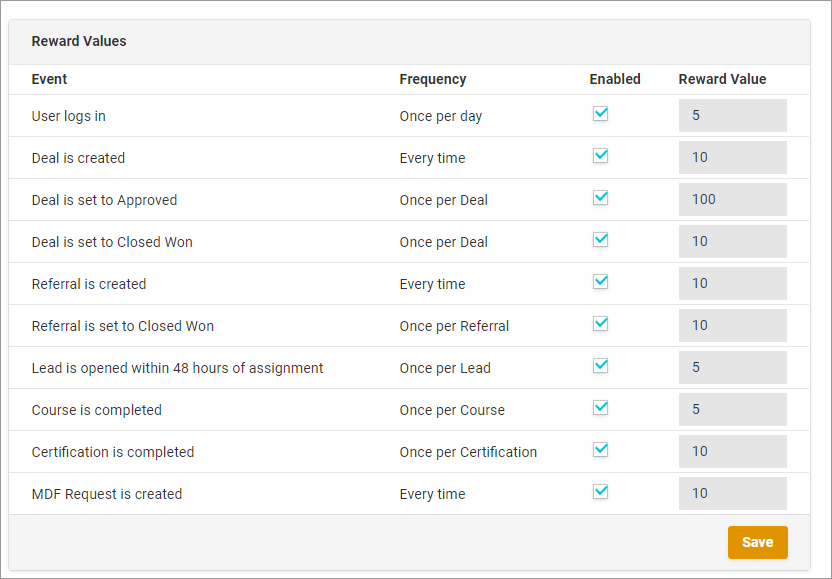This screenshot has width=832, height=579.
Task: Click reward value for Lead opened within 48 hours
Action: 733,367
